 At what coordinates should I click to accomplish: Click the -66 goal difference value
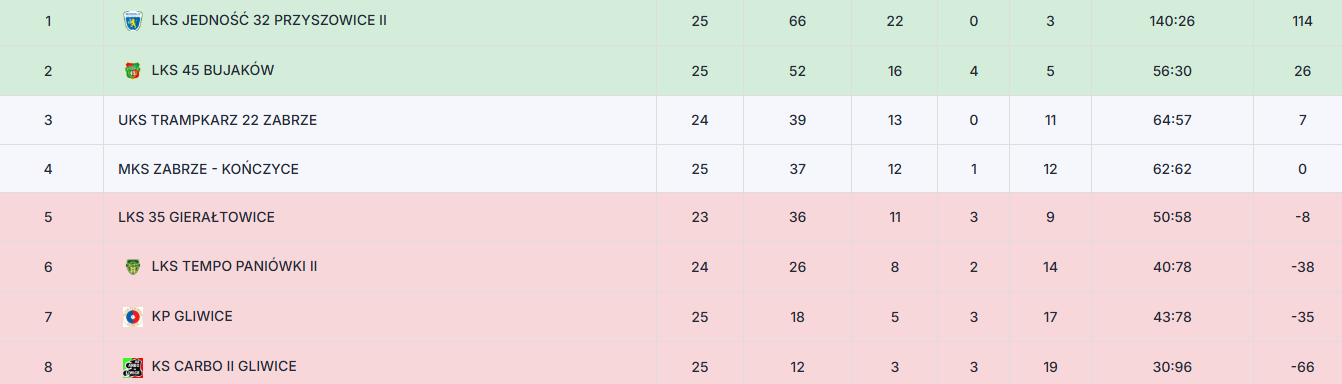(x=1302, y=367)
